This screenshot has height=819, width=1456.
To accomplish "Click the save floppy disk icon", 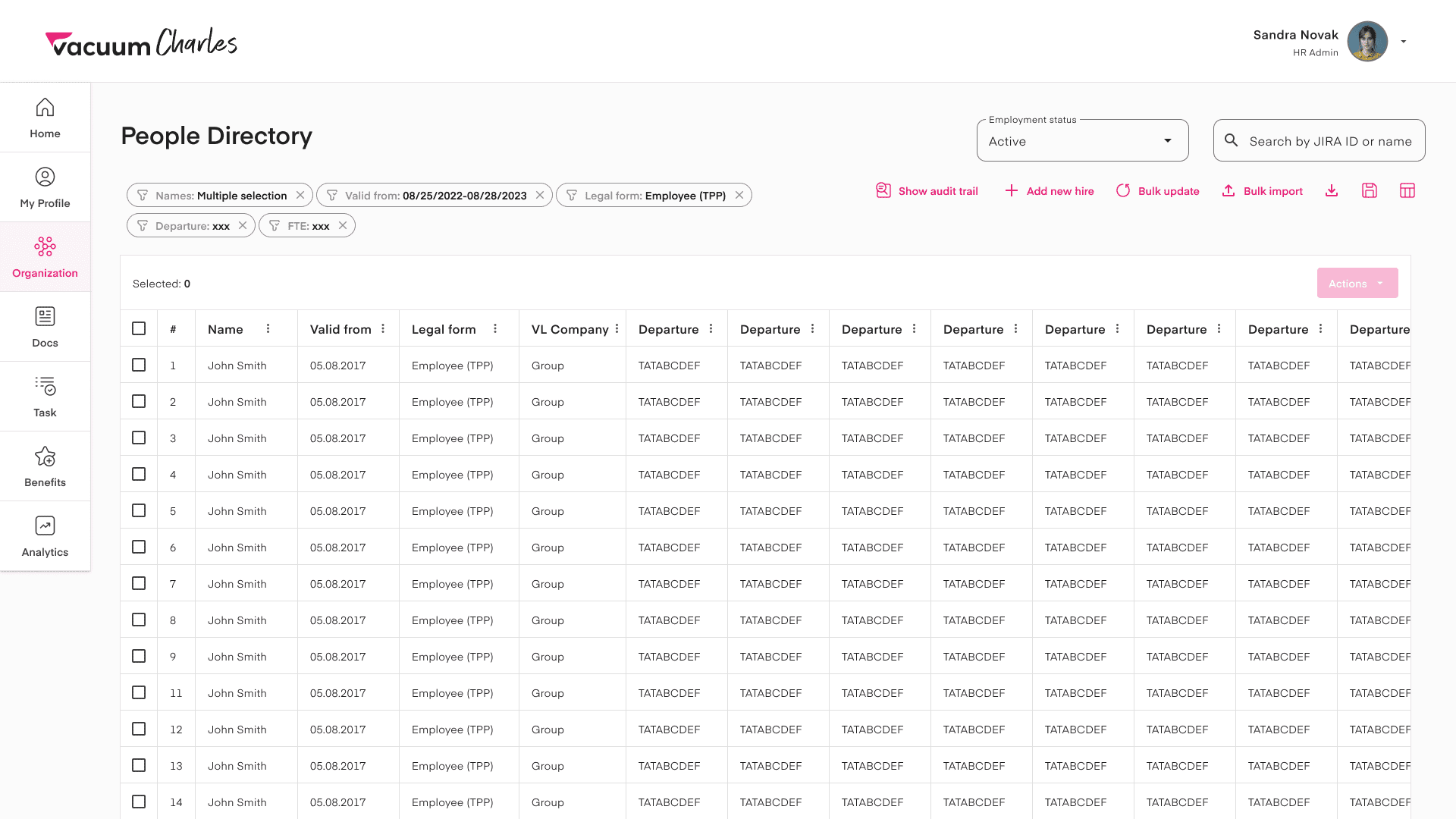I will [1370, 191].
